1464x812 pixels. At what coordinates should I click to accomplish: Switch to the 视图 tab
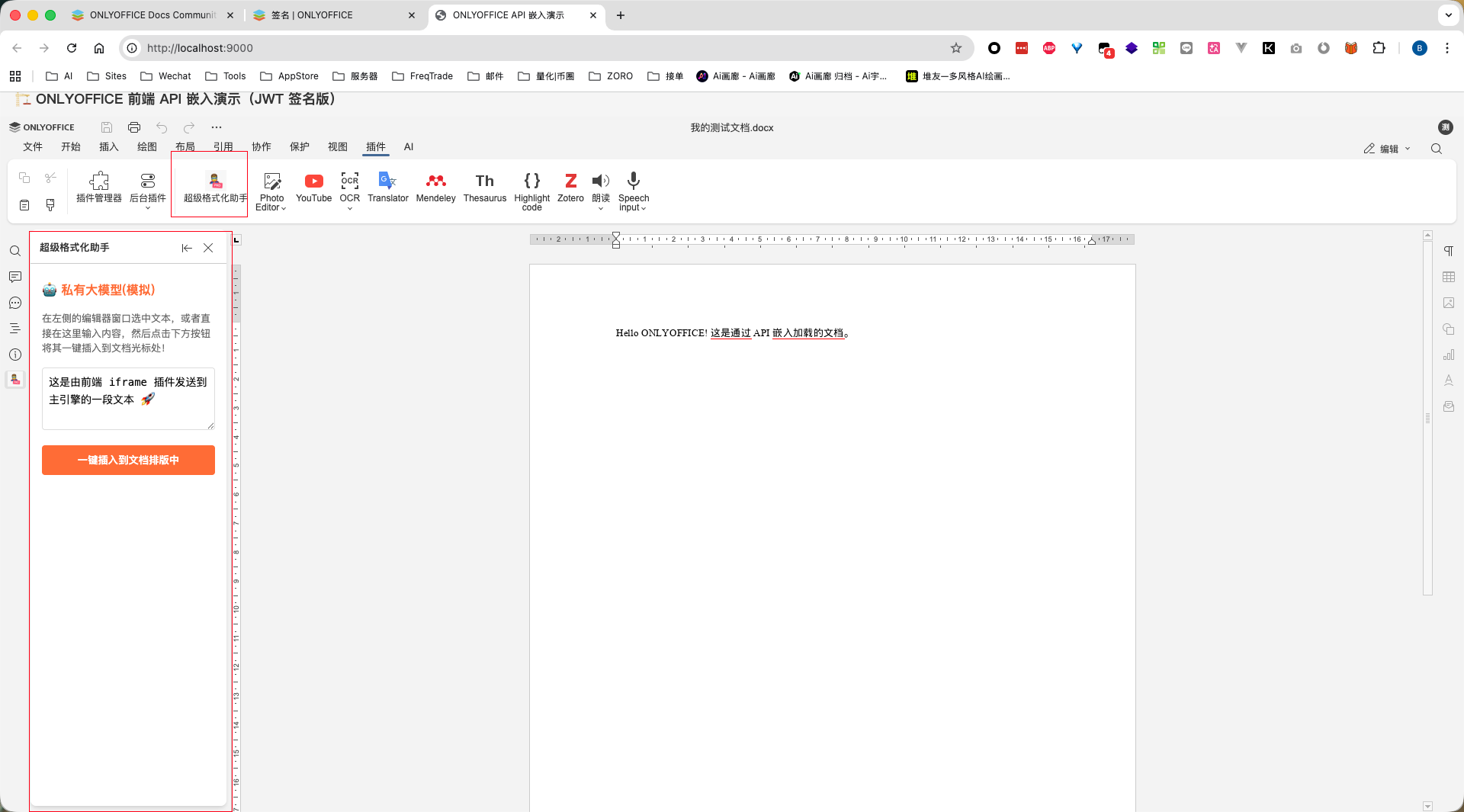tap(338, 147)
